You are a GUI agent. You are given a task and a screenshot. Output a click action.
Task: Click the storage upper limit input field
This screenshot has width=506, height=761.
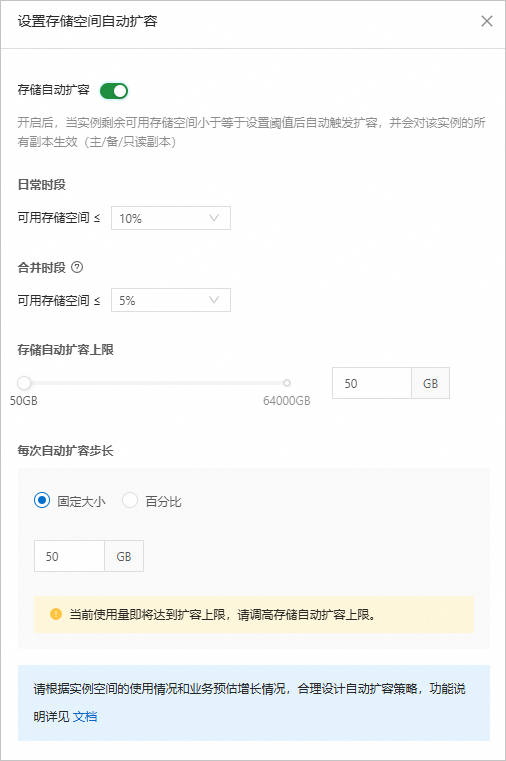coord(372,383)
